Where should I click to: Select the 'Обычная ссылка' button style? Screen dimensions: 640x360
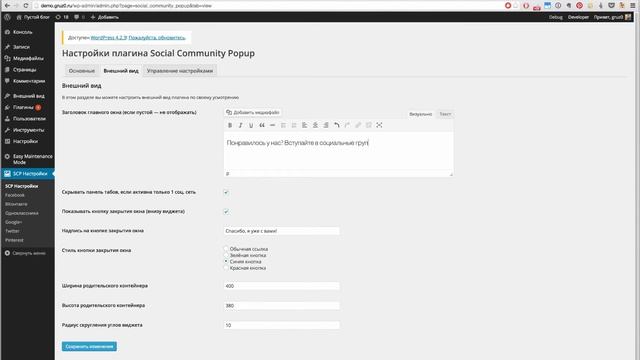click(226, 249)
